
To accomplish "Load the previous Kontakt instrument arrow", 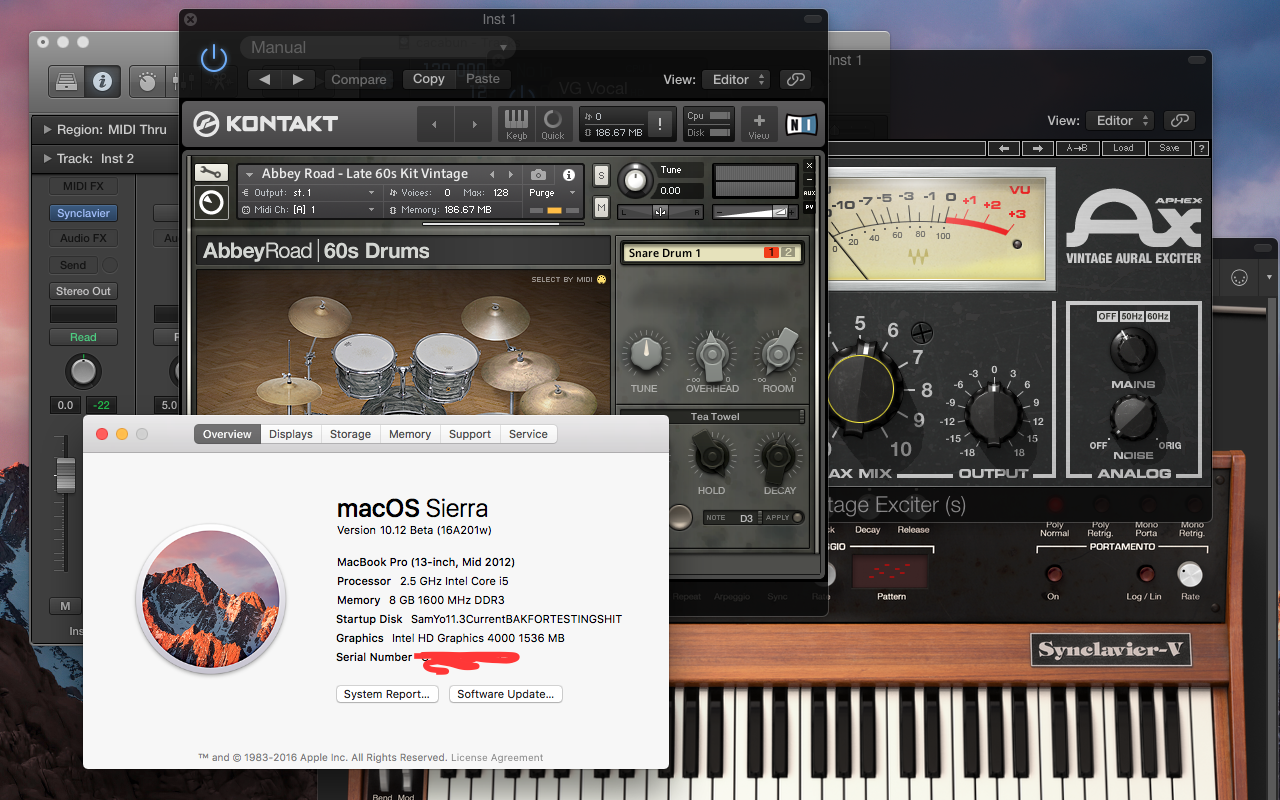I will pyautogui.click(x=491, y=174).
